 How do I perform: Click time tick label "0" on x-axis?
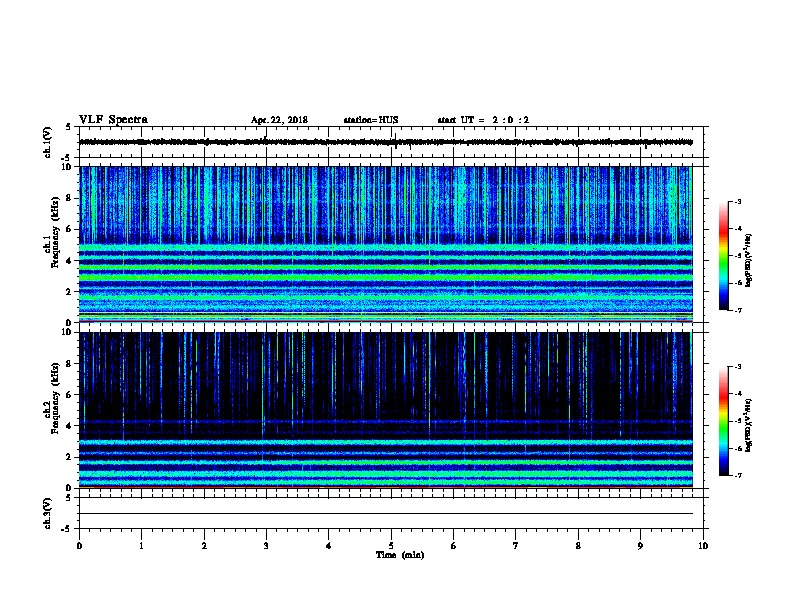pos(79,546)
